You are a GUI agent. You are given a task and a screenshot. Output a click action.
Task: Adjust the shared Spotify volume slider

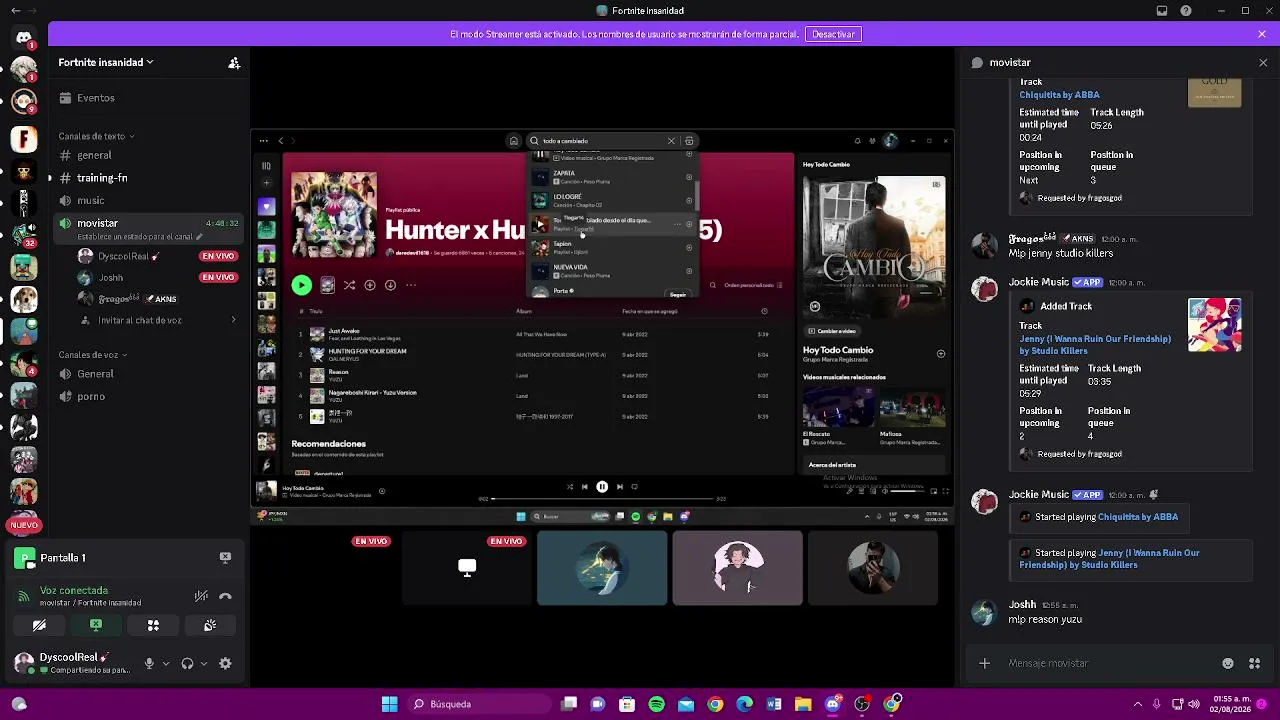coord(908,491)
